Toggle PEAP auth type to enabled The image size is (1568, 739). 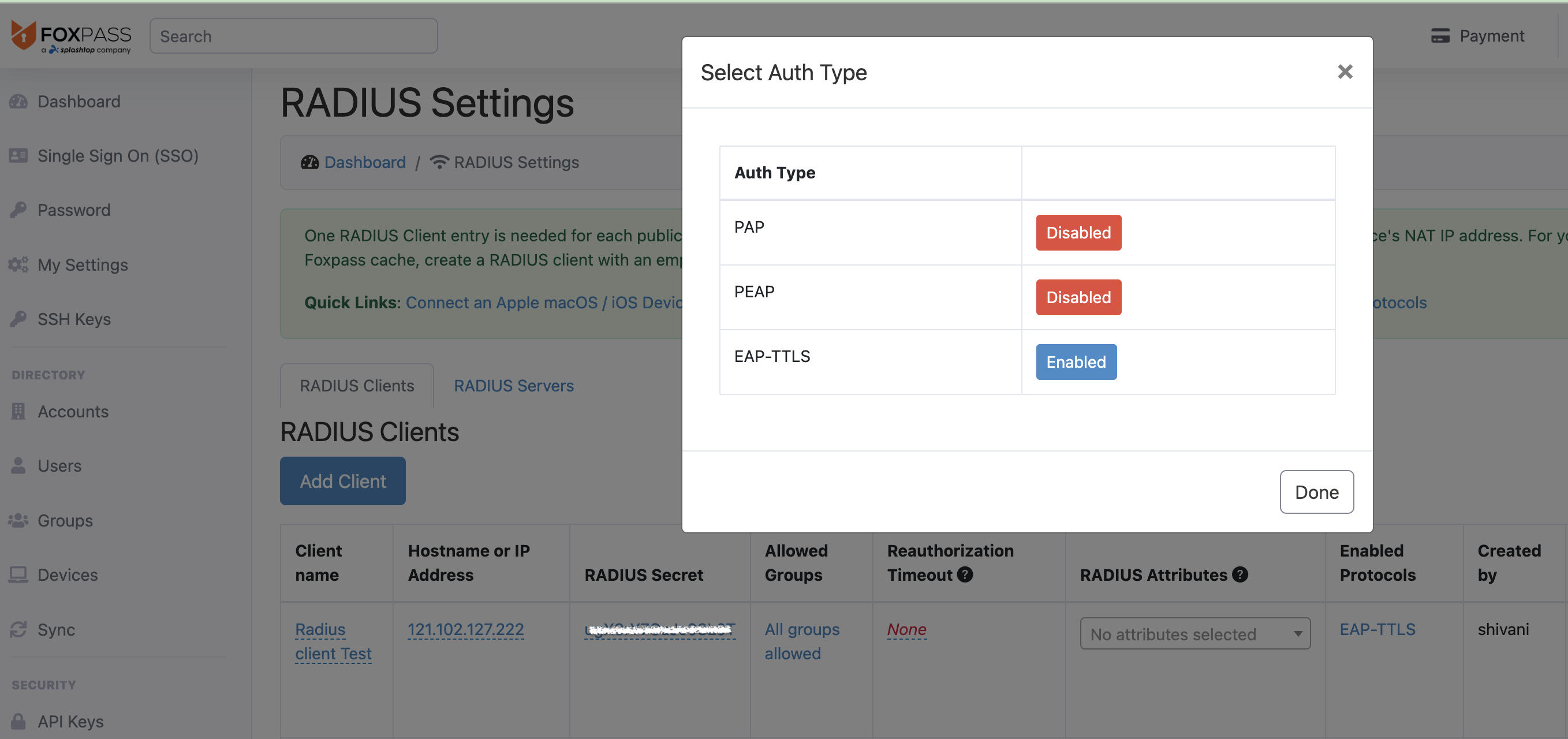(x=1079, y=296)
